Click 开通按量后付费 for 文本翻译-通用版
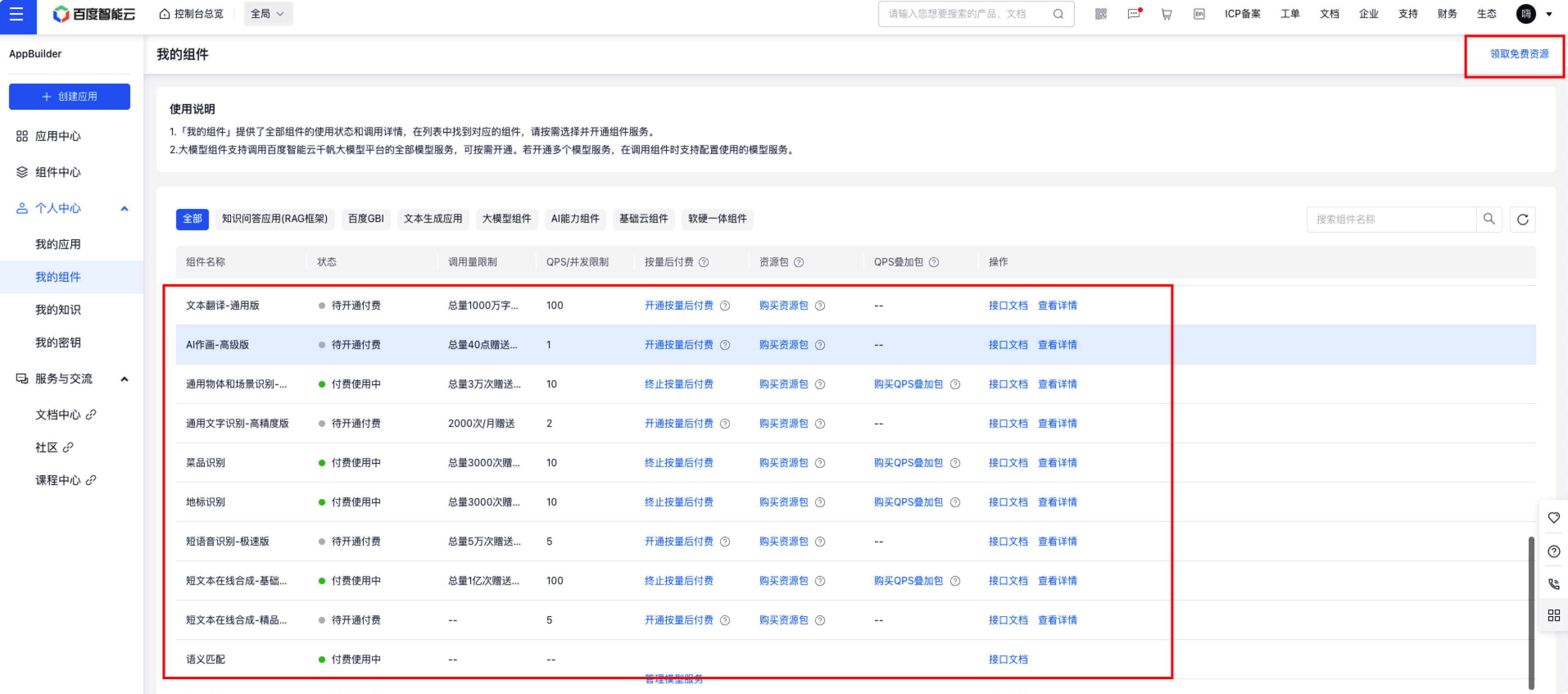This screenshot has height=694, width=1568. point(679,306)
